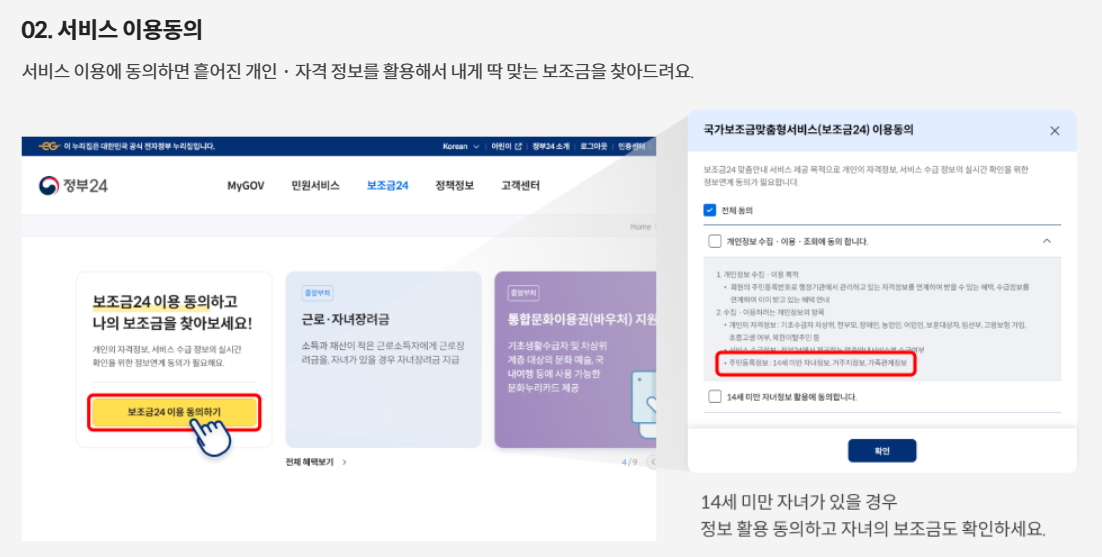Click the 02. 서비스 이용동의 heading
Image resolution: width=1102 pixels, height=557 pixels.
(112, 30)
